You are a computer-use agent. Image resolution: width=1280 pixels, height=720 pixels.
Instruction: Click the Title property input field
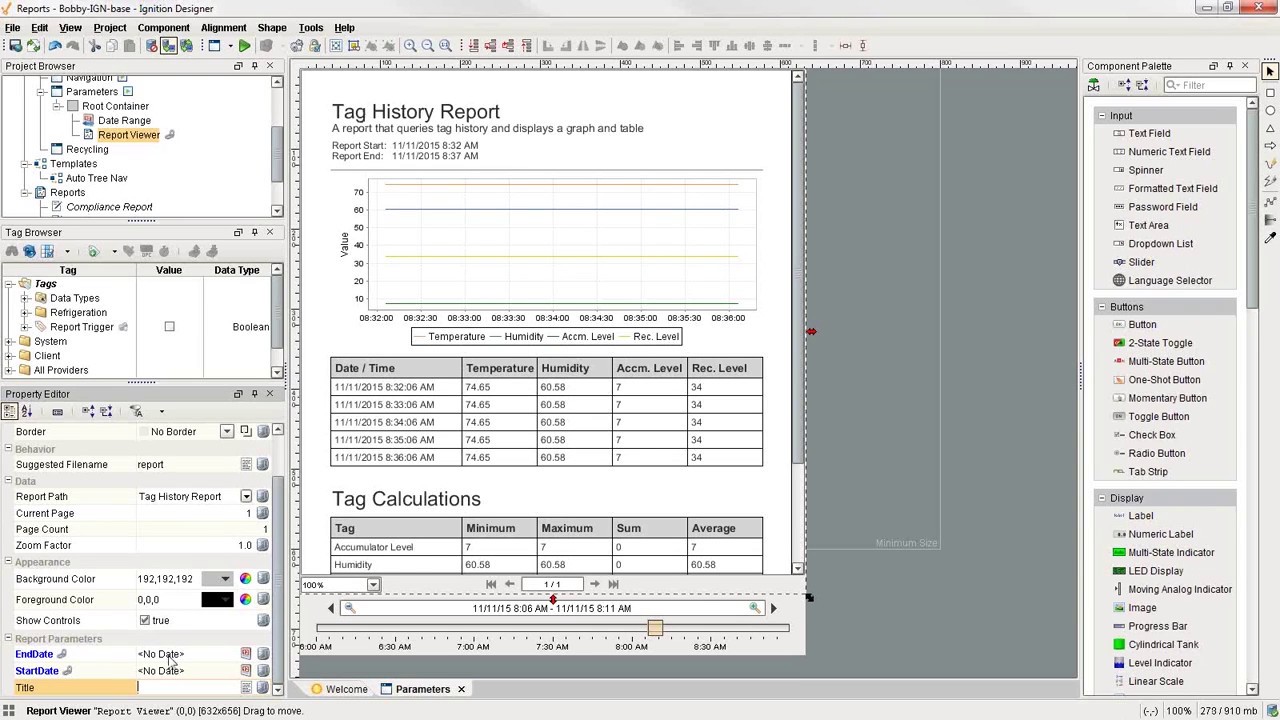coord(187,688)
